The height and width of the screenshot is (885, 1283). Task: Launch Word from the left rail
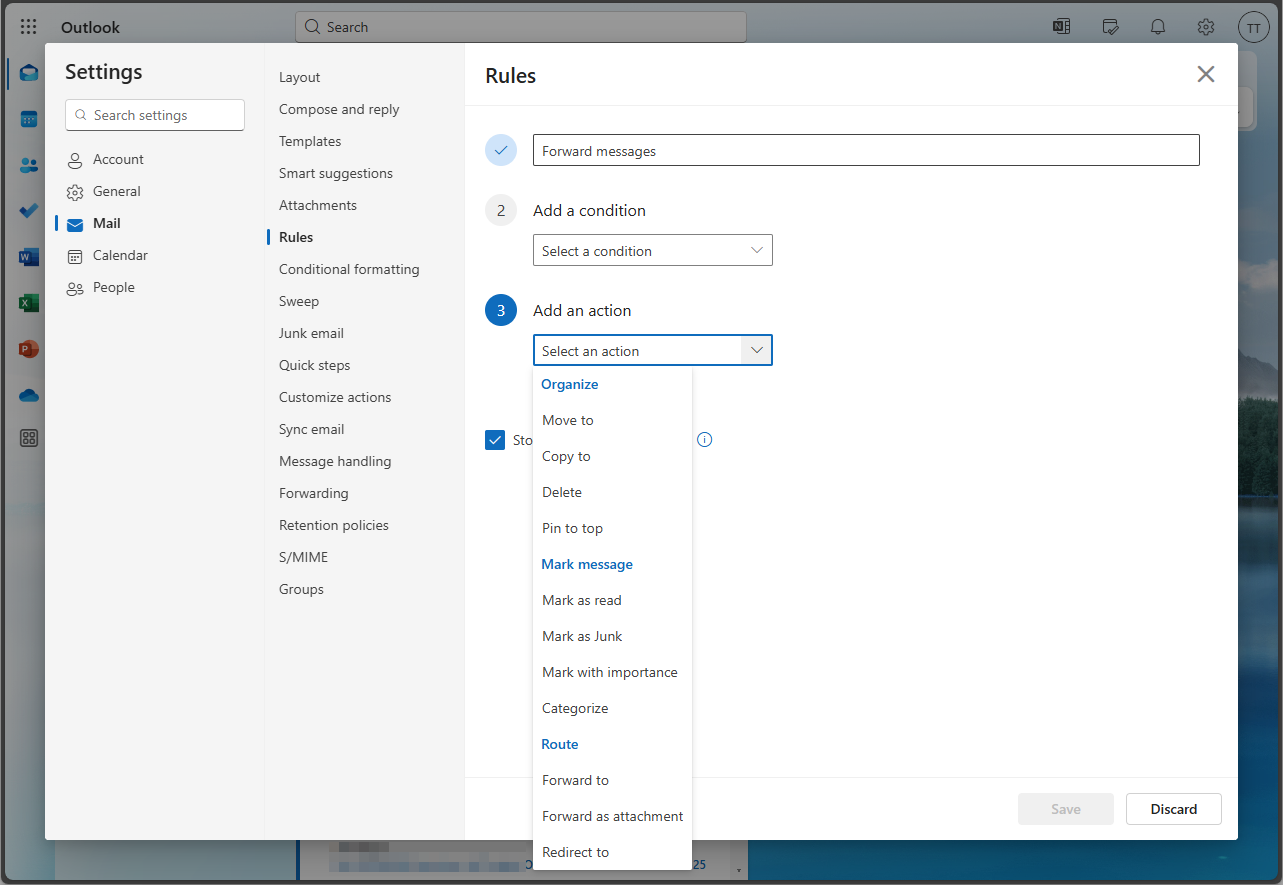[29, 257]
